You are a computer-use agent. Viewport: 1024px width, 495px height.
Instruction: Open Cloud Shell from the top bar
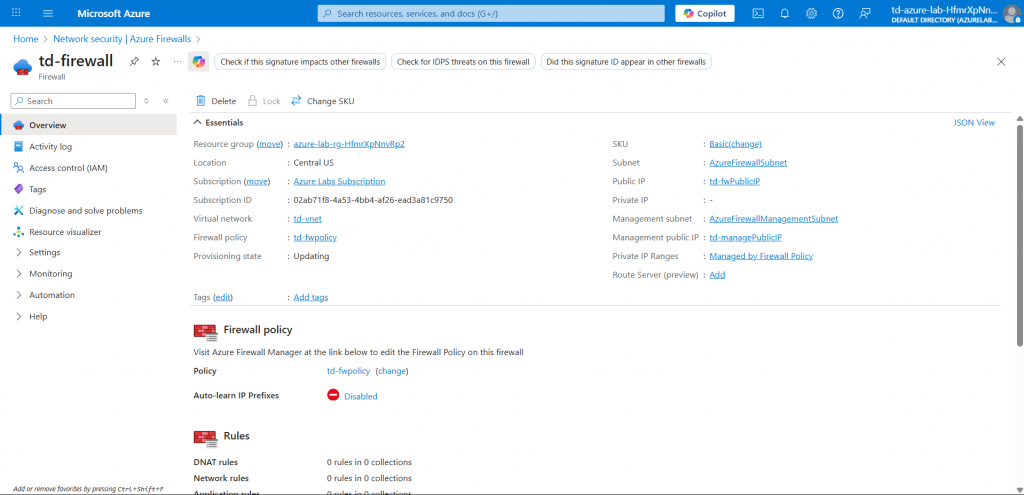[x=758, y=13]
